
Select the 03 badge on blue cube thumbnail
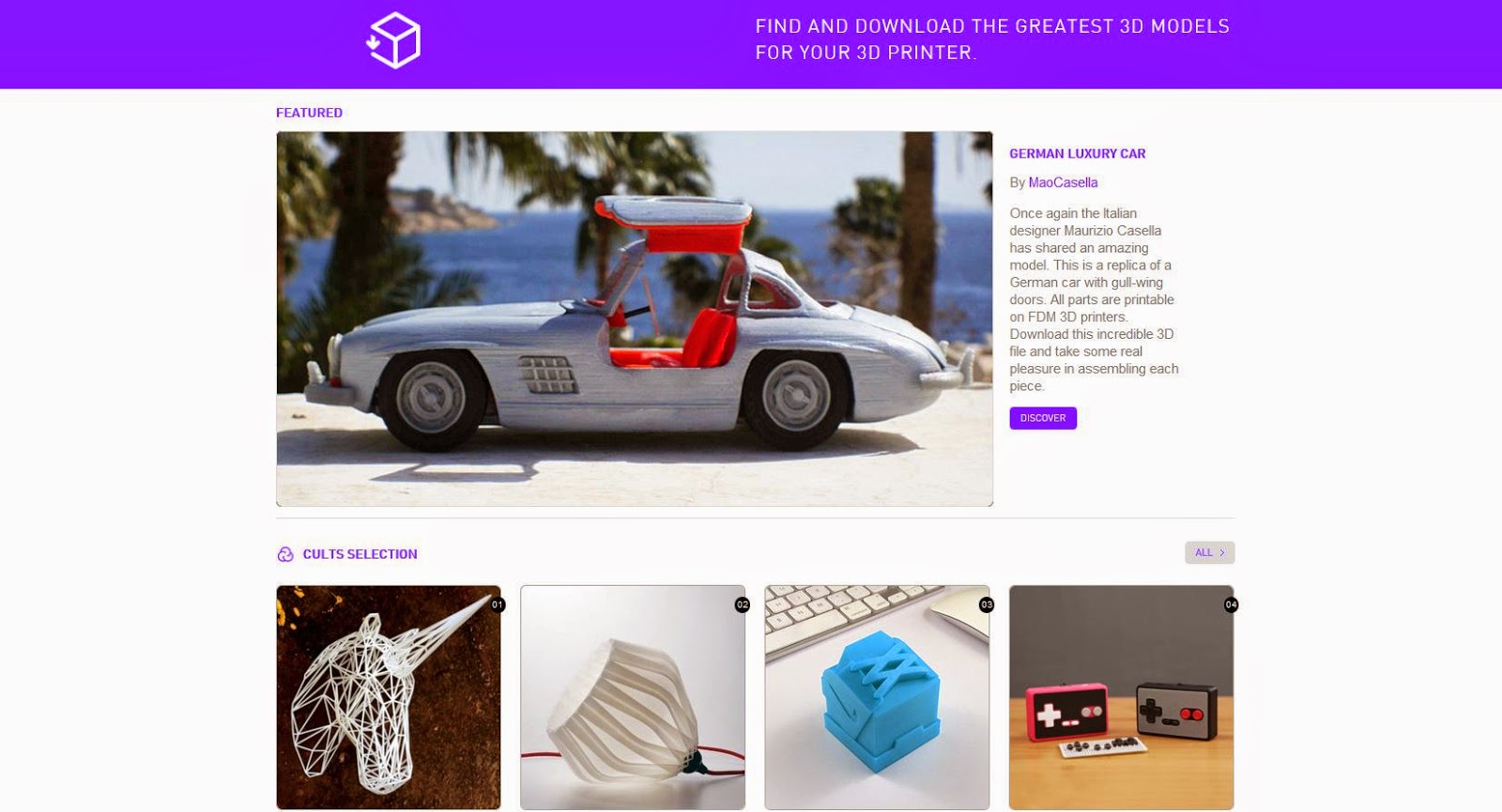click(x=986, y=605)
